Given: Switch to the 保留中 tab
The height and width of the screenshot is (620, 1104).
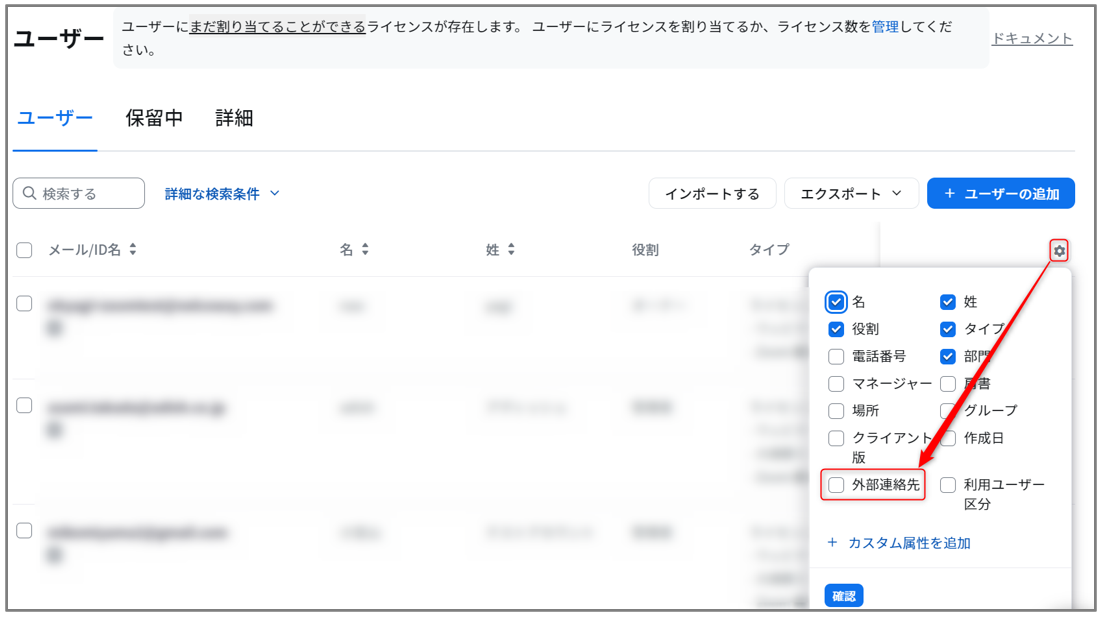Looking at the screenshot, I should click(154, 118).
